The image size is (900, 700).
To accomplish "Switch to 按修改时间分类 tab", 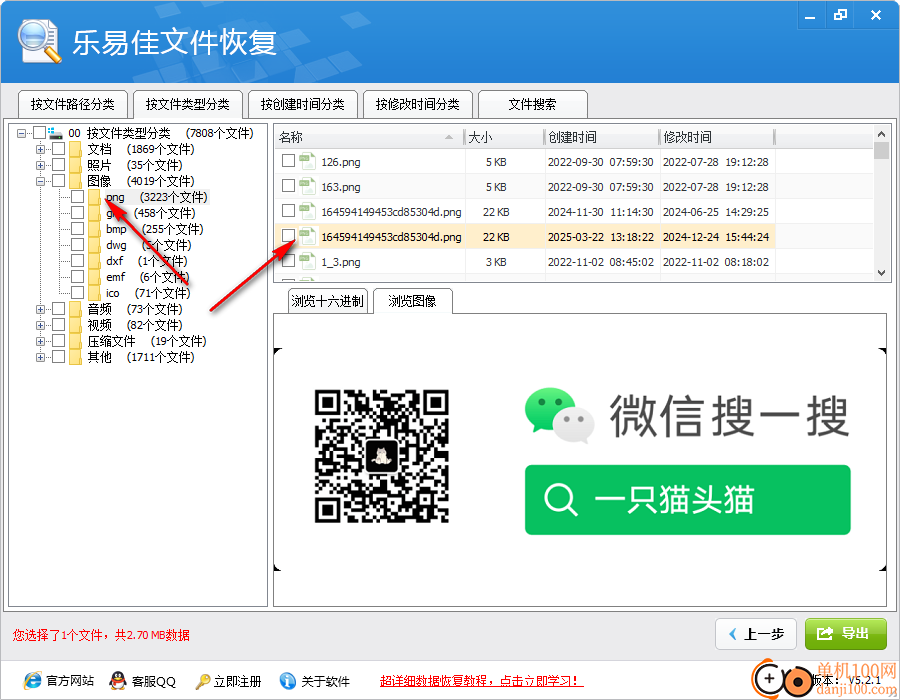I will (x=417, y=104).
